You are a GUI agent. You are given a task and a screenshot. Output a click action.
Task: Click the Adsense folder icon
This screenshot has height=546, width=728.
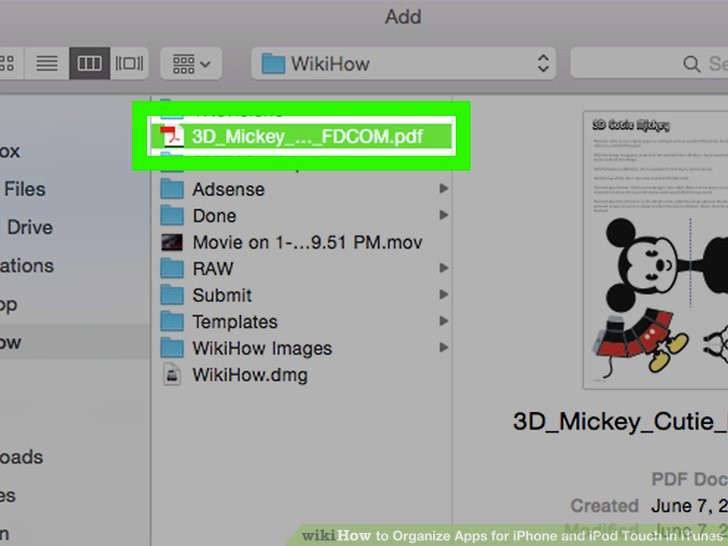(172, 189)
